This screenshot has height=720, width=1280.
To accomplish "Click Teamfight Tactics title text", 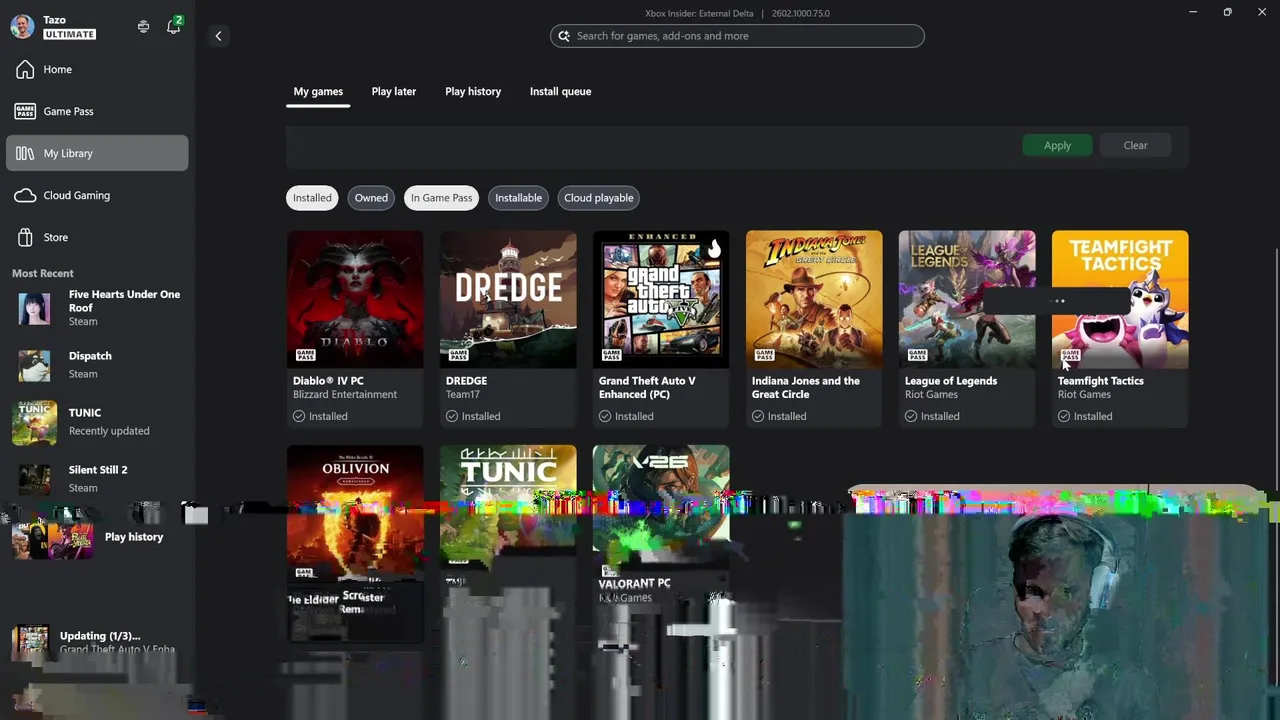I will click(1100, 381).
